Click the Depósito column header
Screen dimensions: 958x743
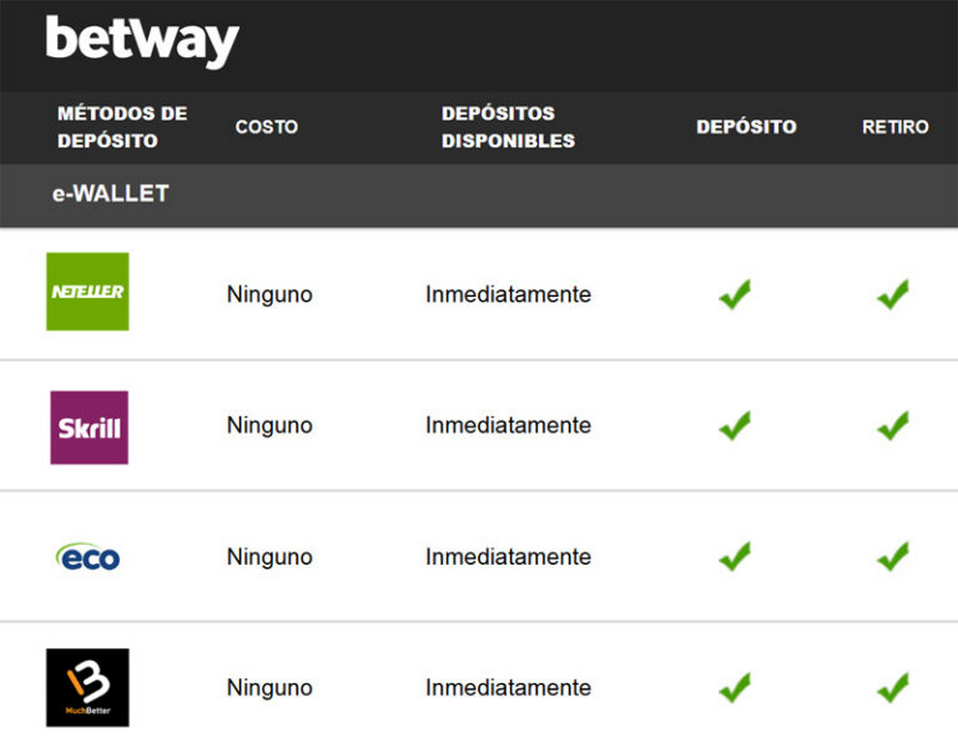[746, 127]
